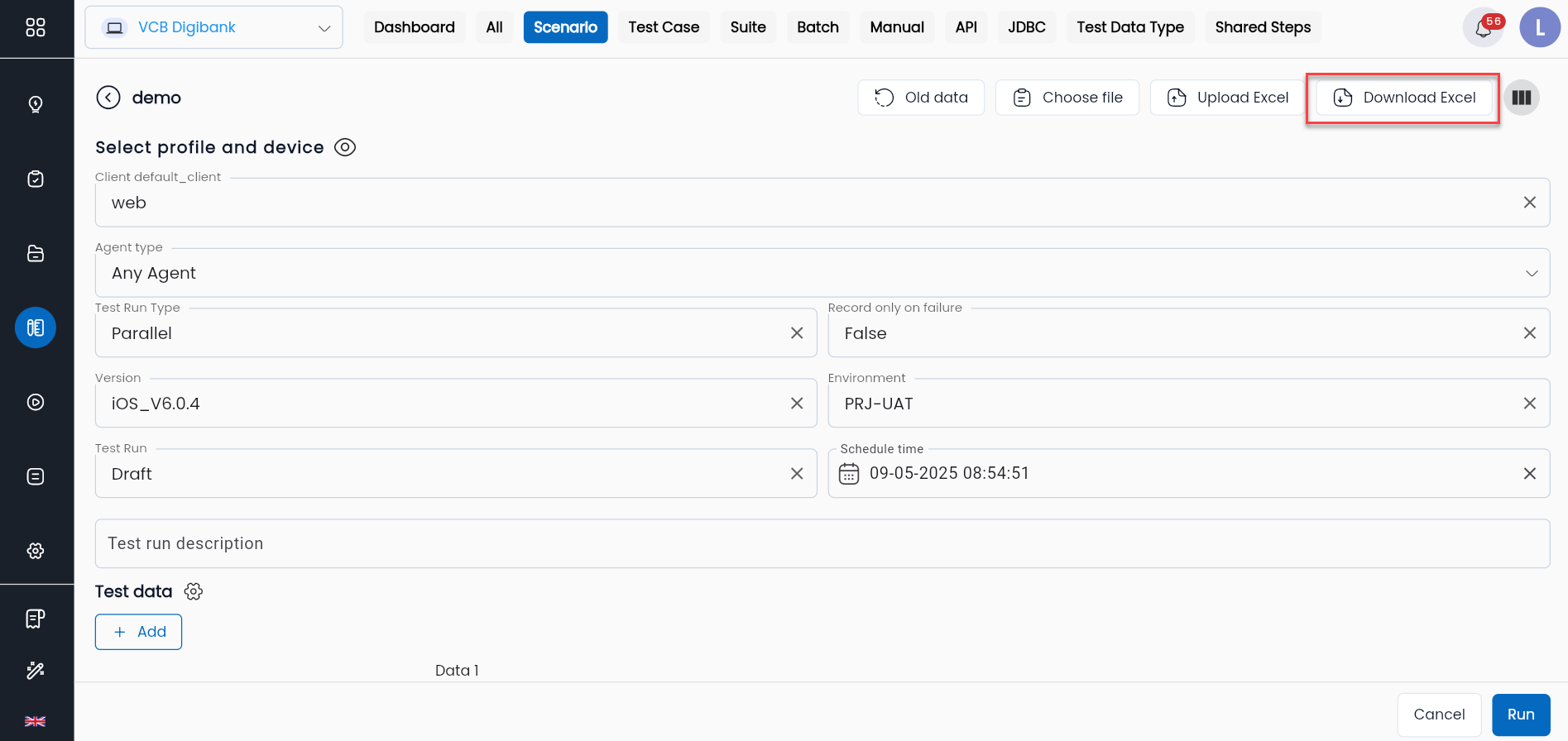Image resolution: width=1568 pixels, height=741 pixels.
Task: Click the Choose file button
Action: click(1067, 98)
